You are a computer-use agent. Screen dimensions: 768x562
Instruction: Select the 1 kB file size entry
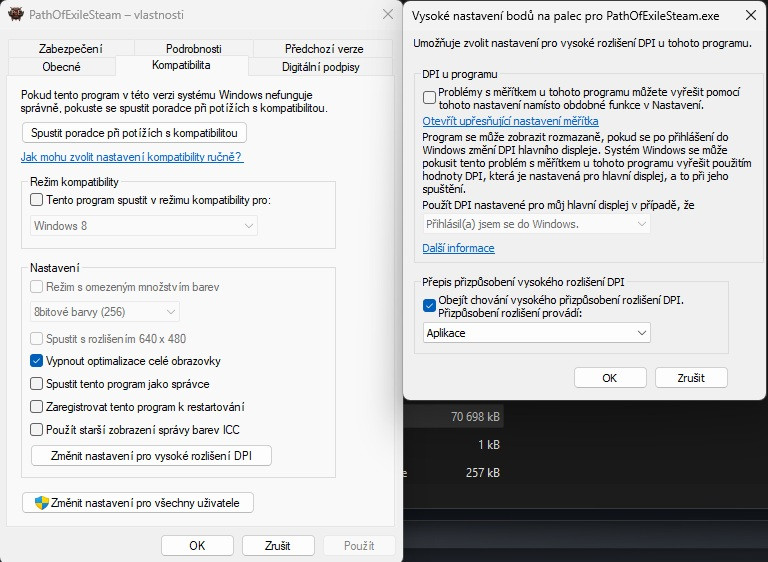pyautogui.click(x=488, y=444)
